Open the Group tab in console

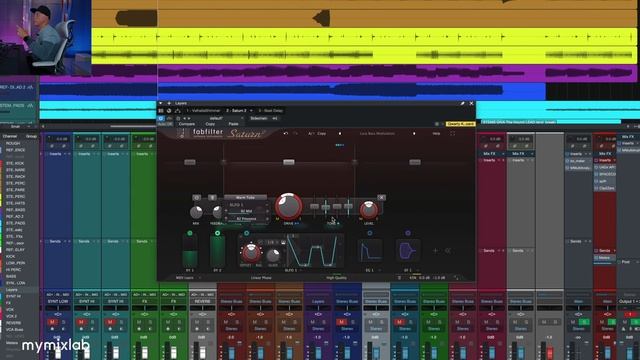pos(31,136)
